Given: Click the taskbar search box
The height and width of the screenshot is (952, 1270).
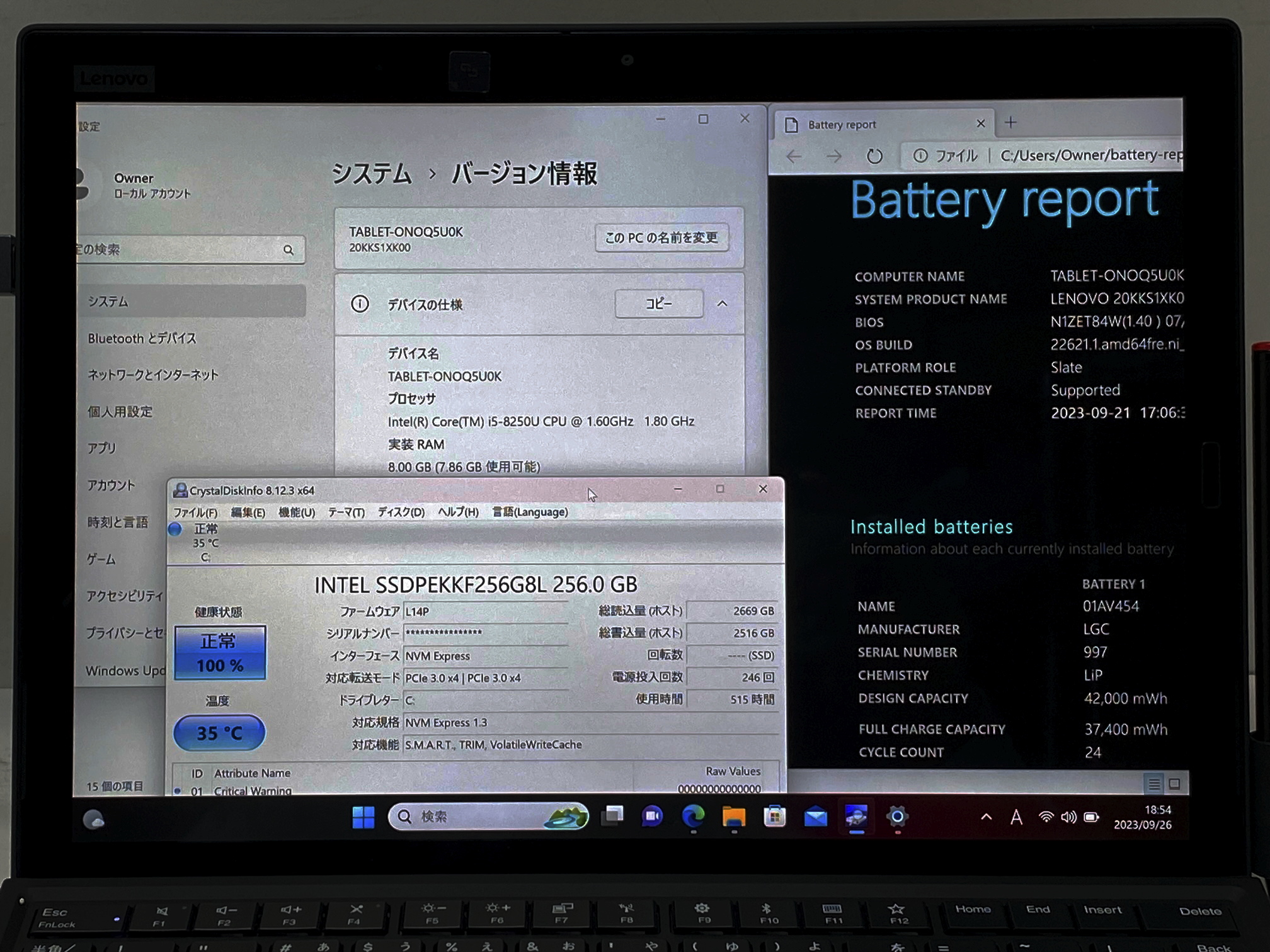Looking at the screenshot, I should pyautogui.click(x=488, y=817).
